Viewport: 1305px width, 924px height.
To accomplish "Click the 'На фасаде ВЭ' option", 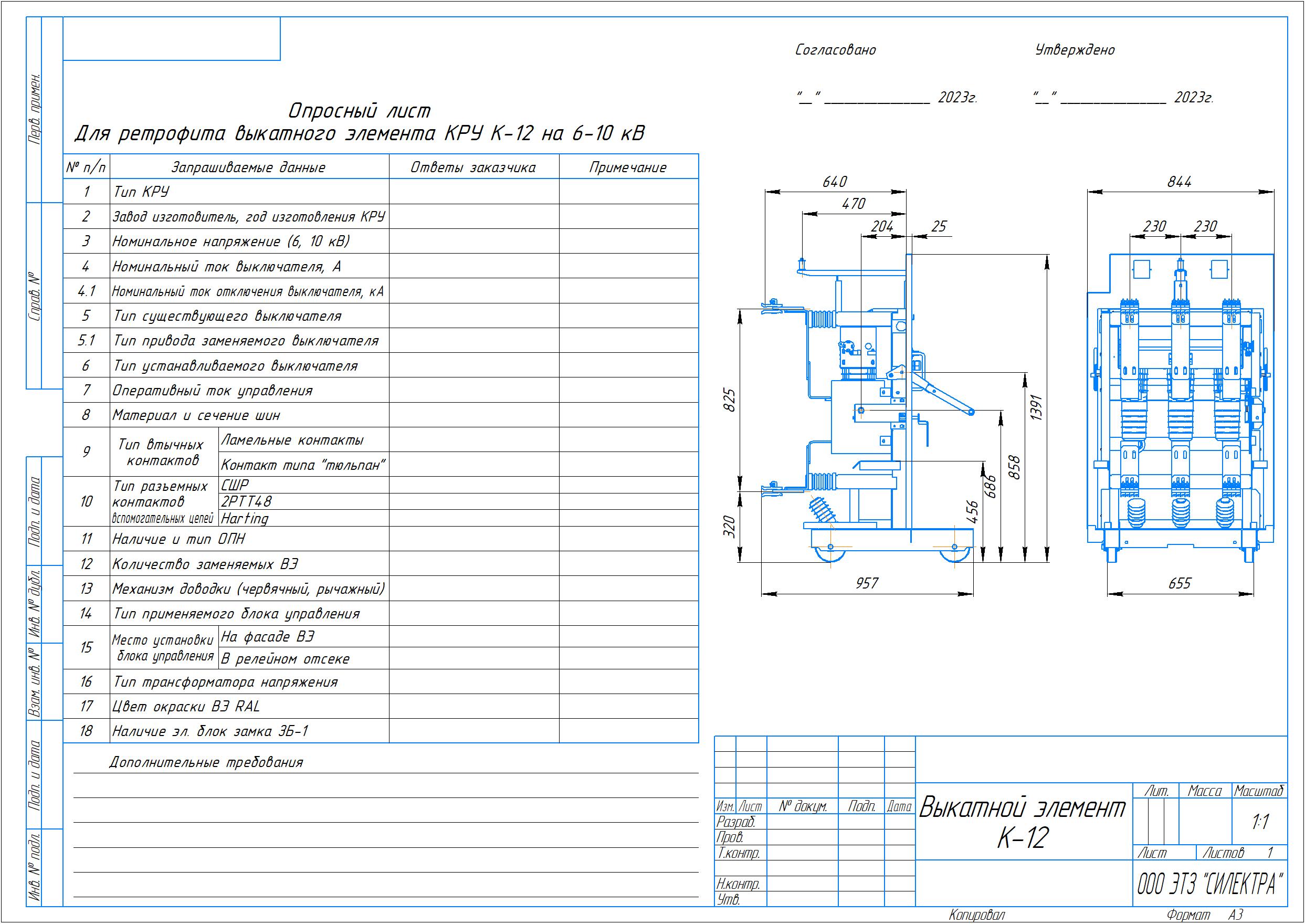I will point(267,637).
